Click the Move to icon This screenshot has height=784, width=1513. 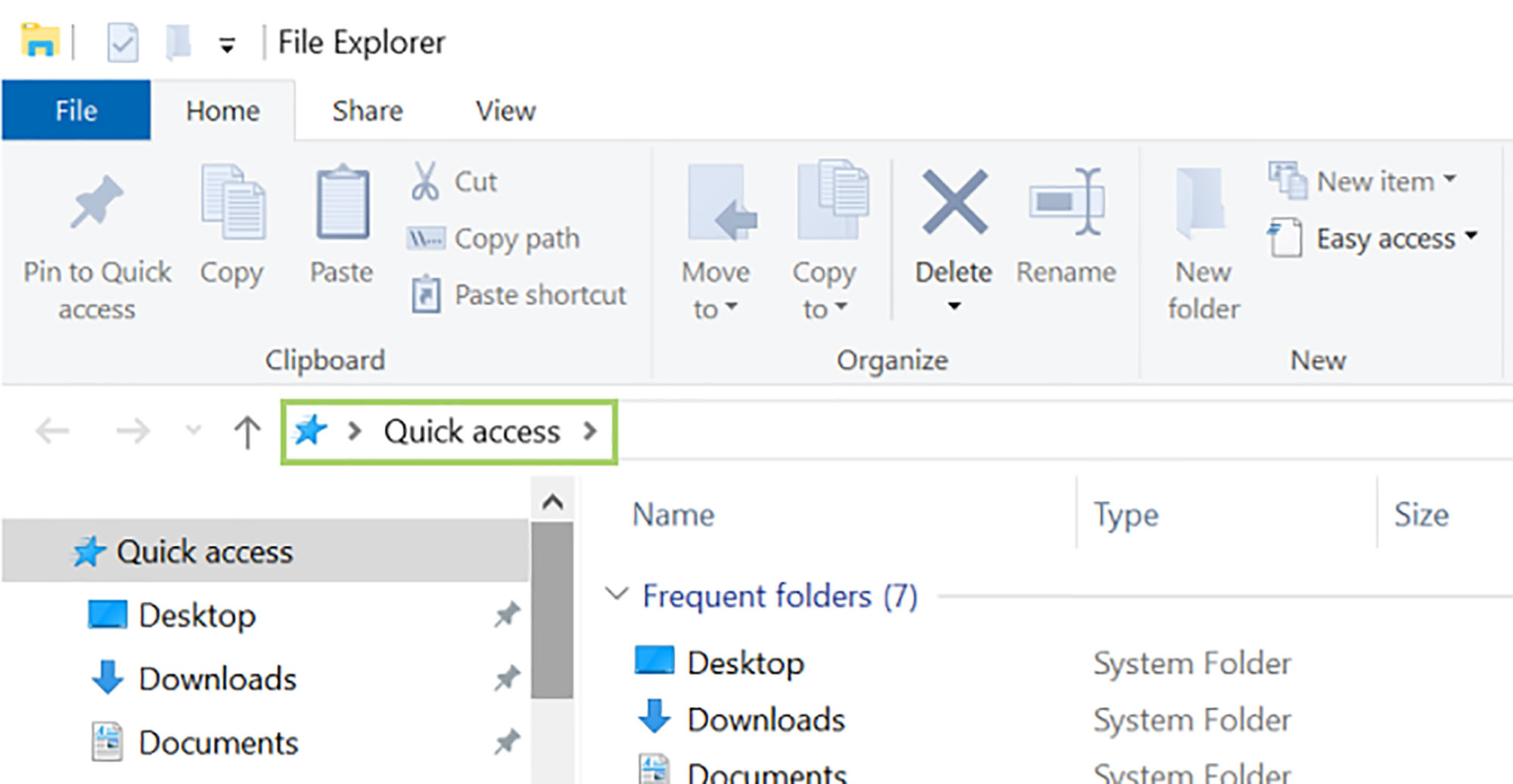pyautogui.click(x=722, y=203)
